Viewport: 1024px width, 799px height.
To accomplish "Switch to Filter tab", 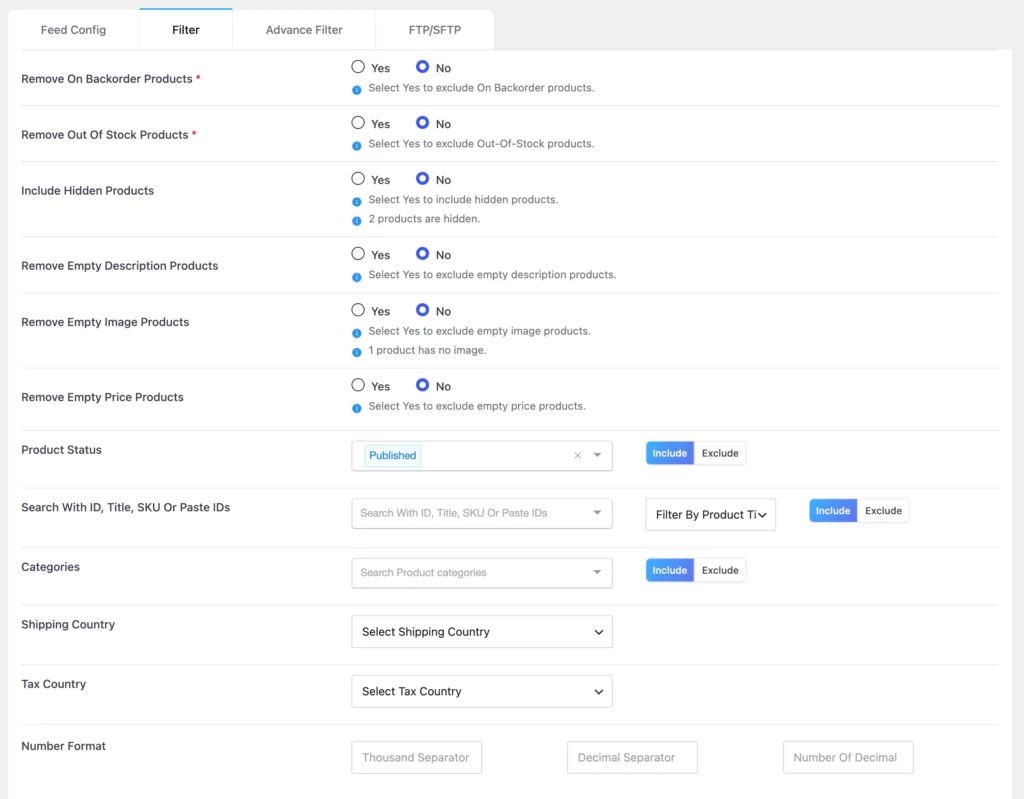I will coord(185,30).
